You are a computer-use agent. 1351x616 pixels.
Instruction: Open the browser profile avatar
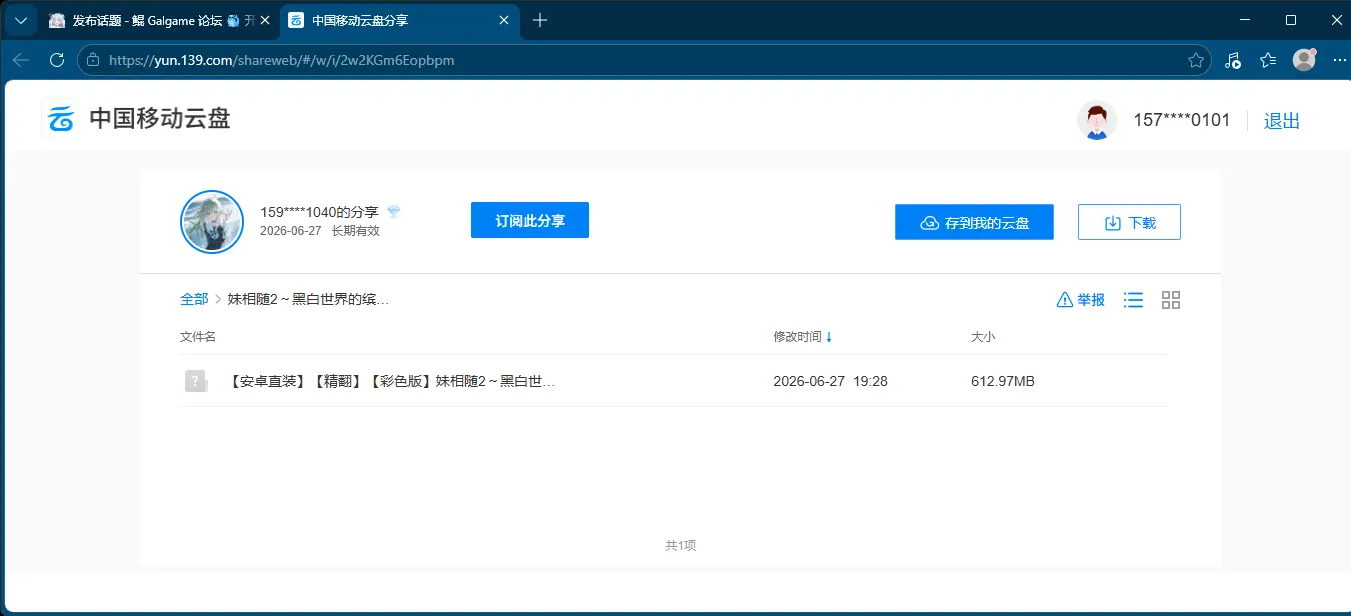point(1304,60)
